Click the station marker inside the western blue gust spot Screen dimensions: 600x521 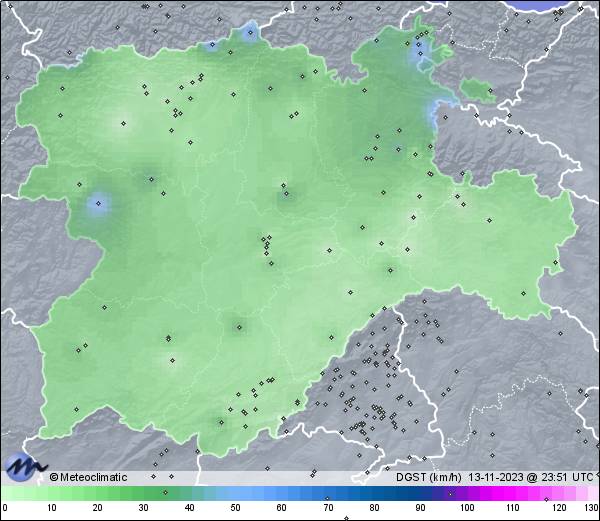click(x=98, y=204)
